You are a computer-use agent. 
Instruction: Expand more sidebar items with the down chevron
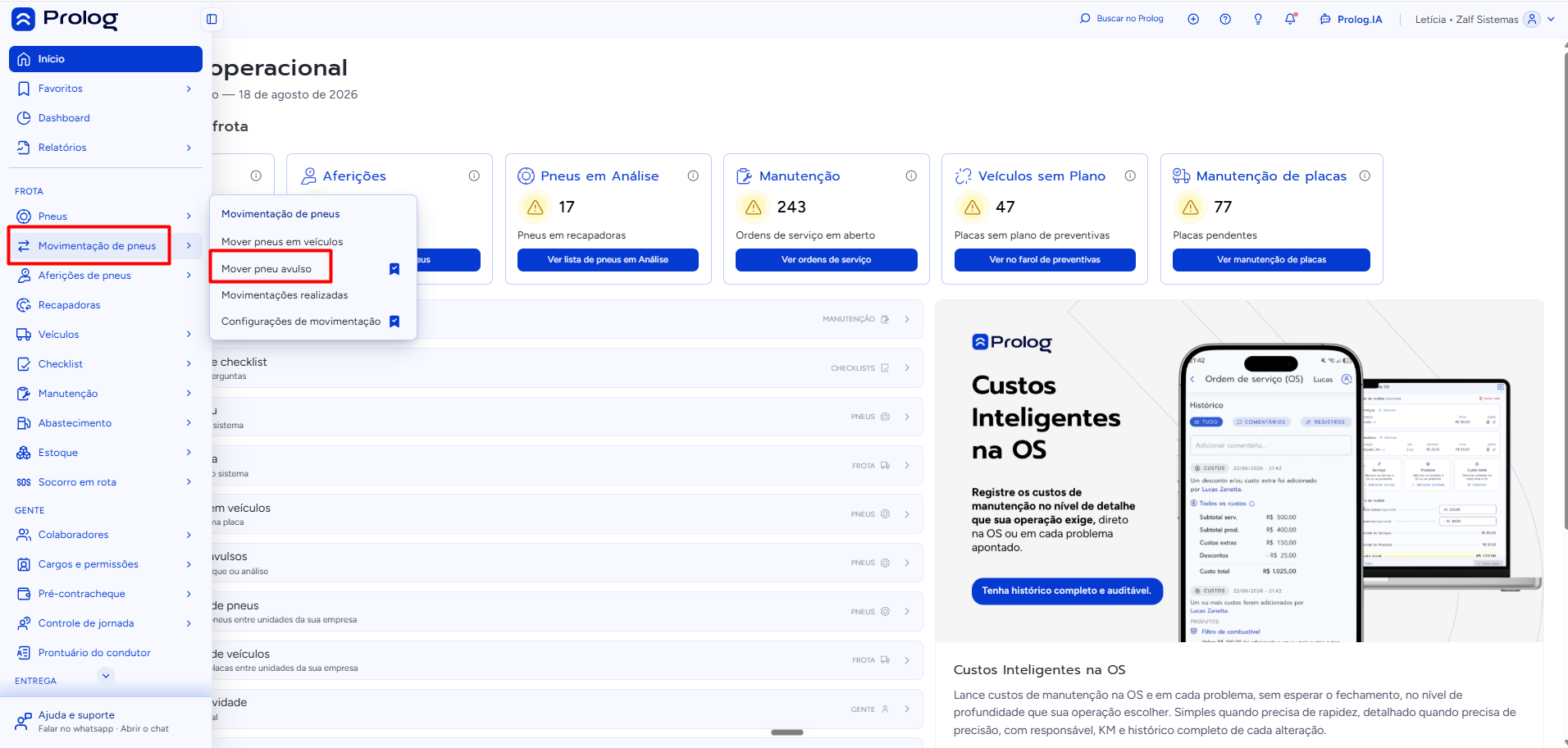tap(105, 676)
